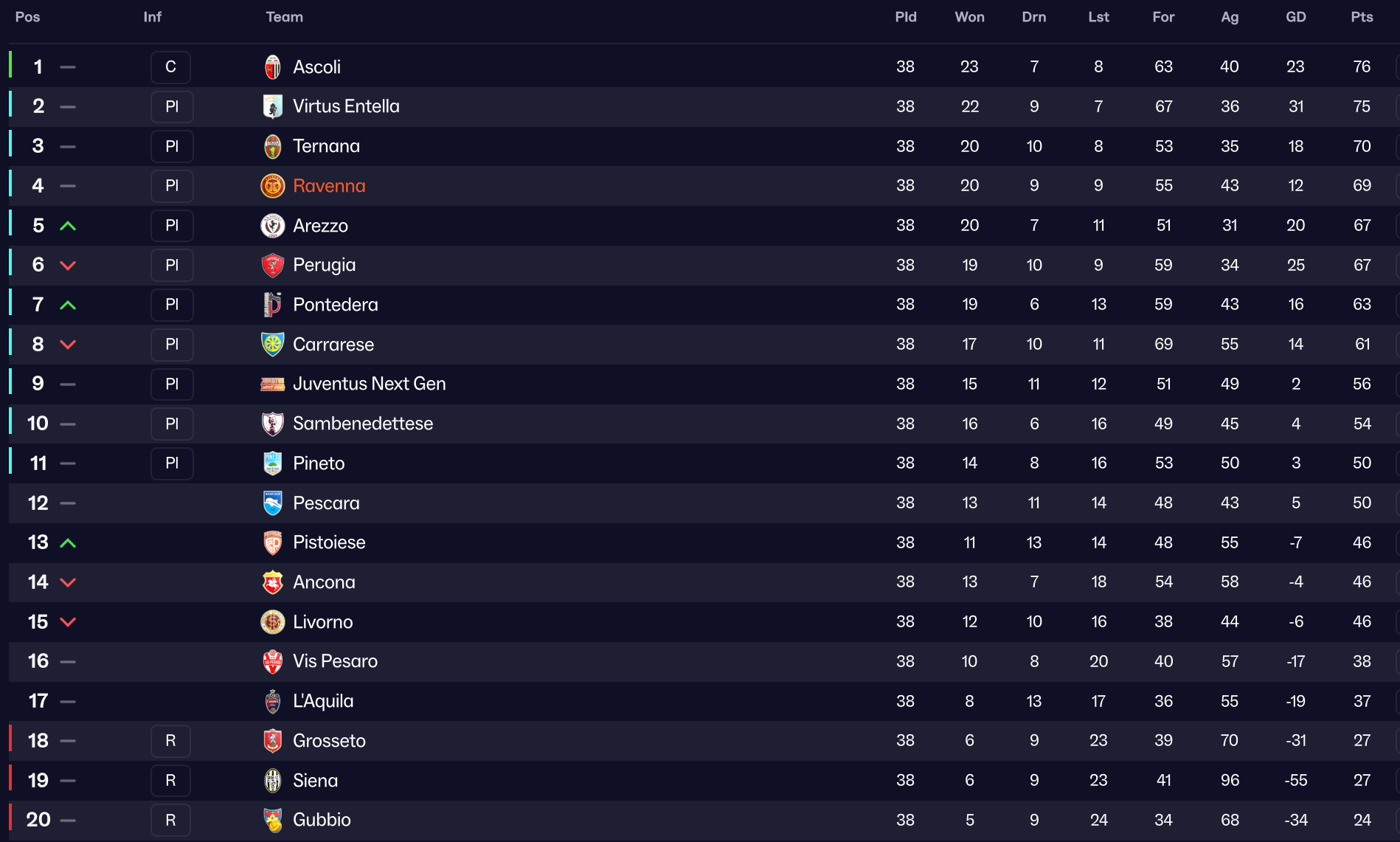Click the C champion badge for Ascoli

tap(170, 67)
